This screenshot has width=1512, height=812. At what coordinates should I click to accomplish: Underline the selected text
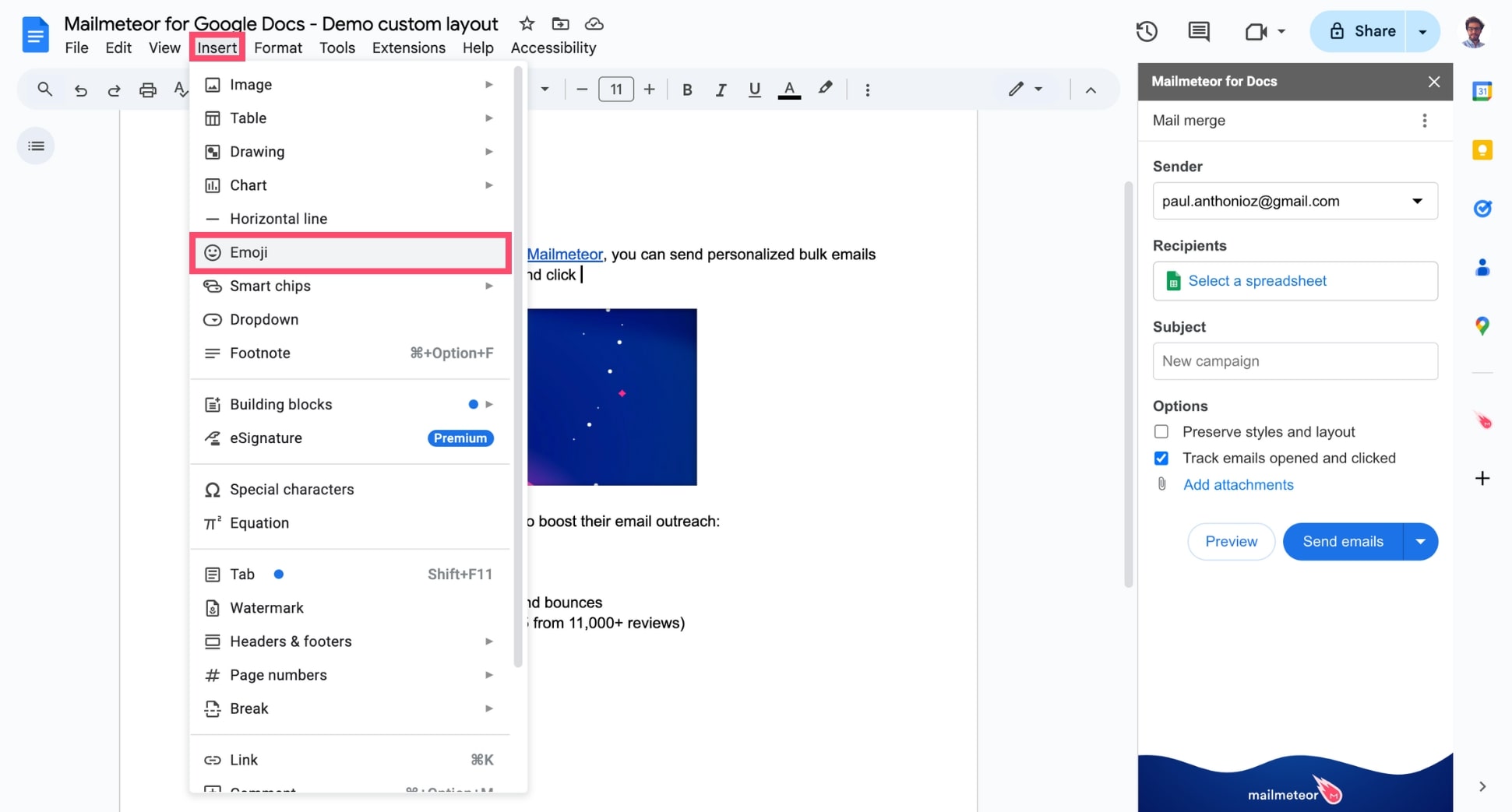pos(754,90)
